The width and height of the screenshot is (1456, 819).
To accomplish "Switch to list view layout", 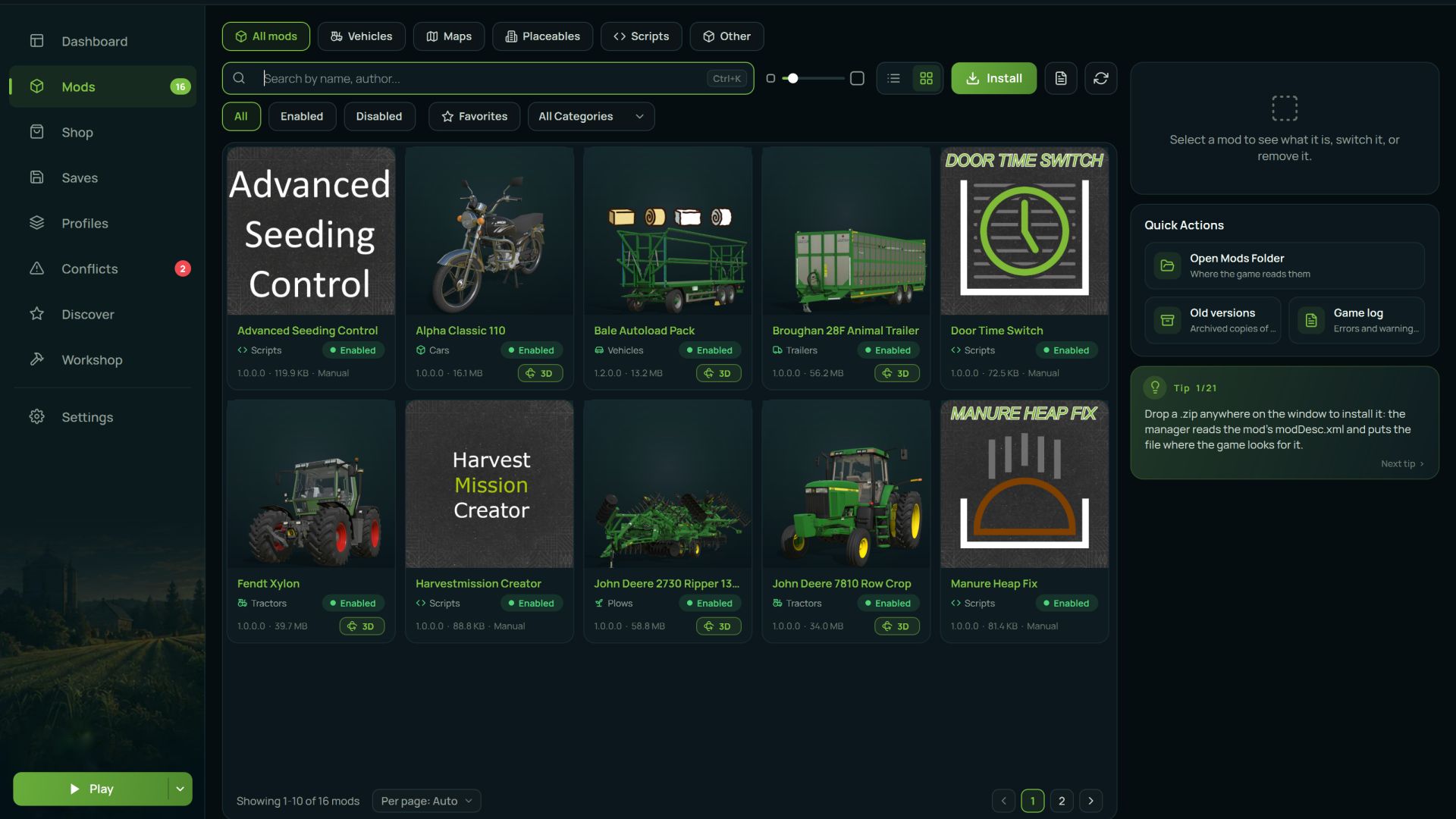I will point(893,78).
